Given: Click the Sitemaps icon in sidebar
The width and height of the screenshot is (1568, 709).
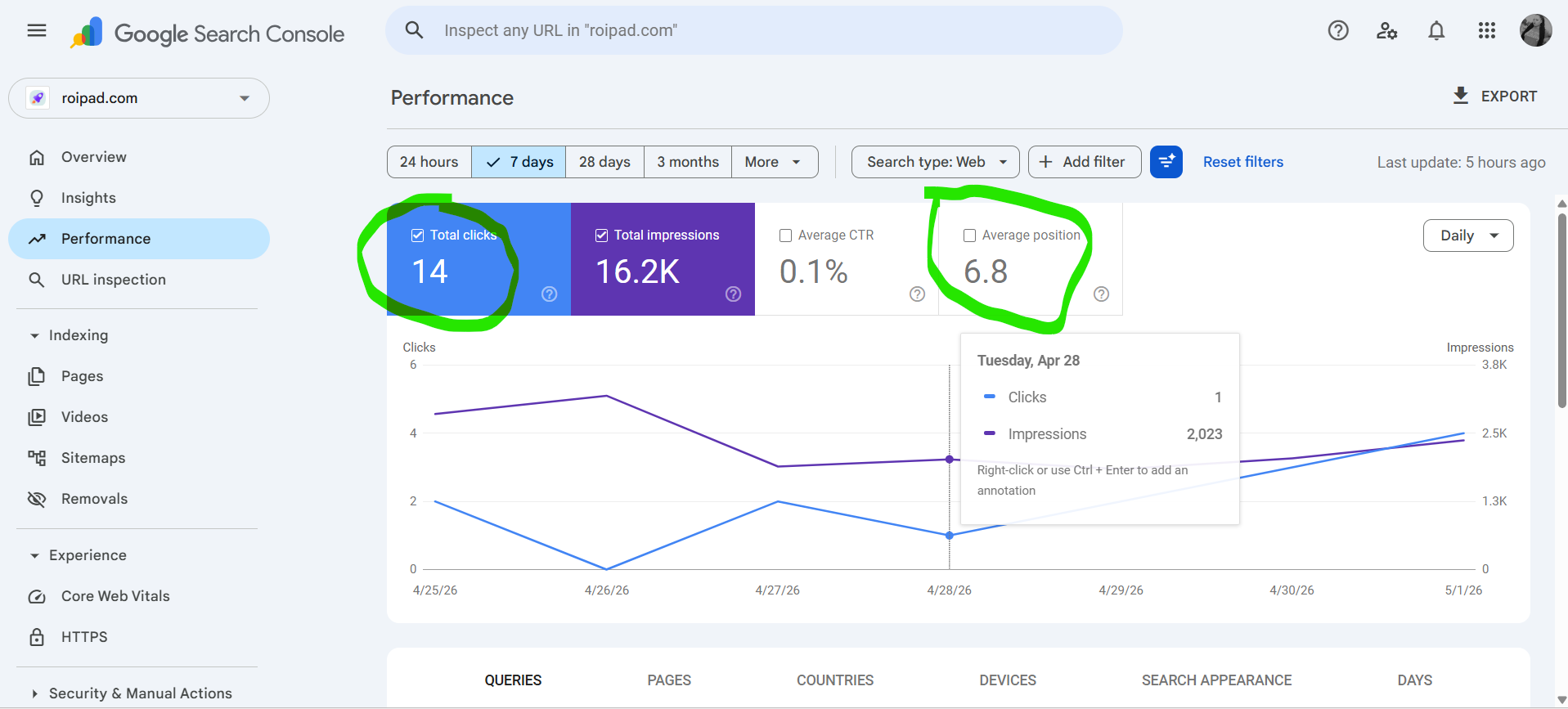Looking at the screenshot, I should tap(37, 458).
